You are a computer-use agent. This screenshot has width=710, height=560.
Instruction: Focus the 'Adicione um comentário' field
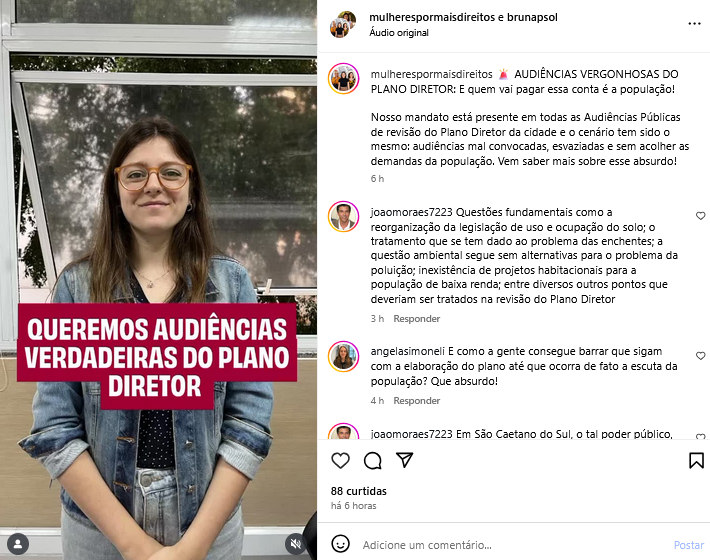click(514, 545)
